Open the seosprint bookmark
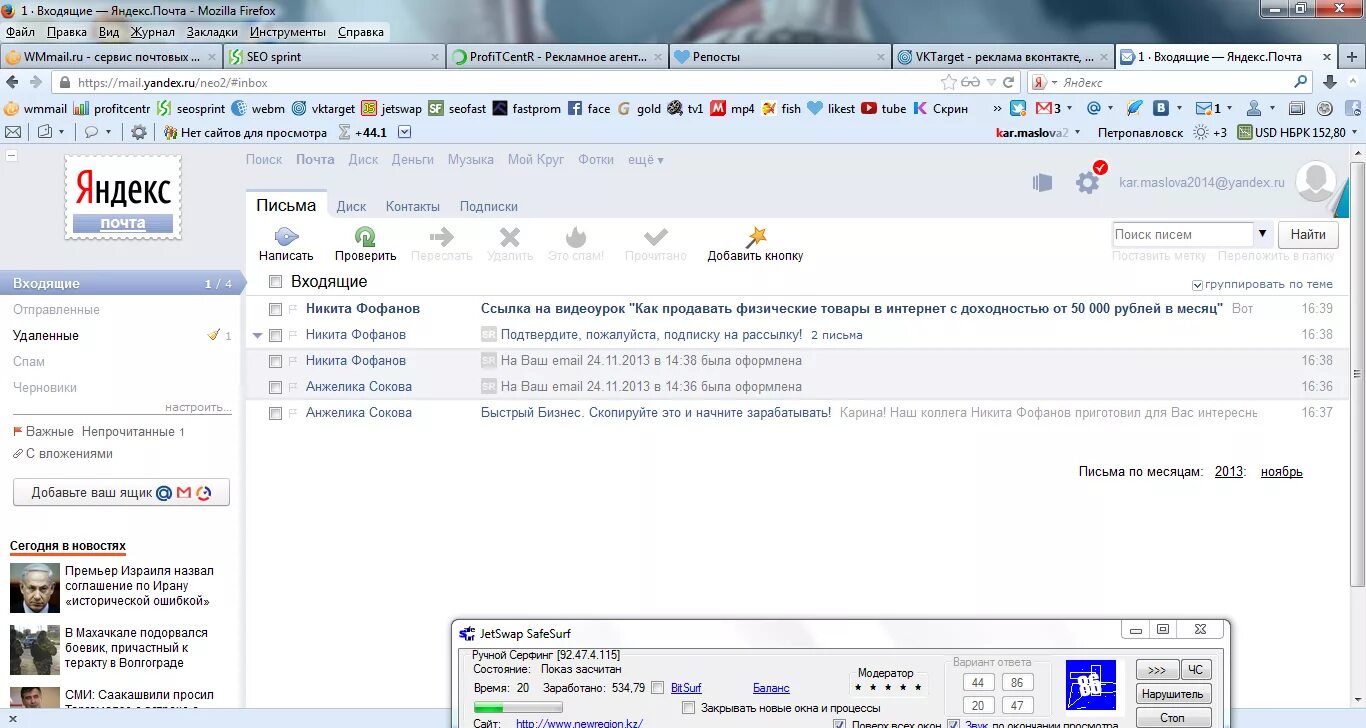Screen dimensions: 1366x728 192,109
